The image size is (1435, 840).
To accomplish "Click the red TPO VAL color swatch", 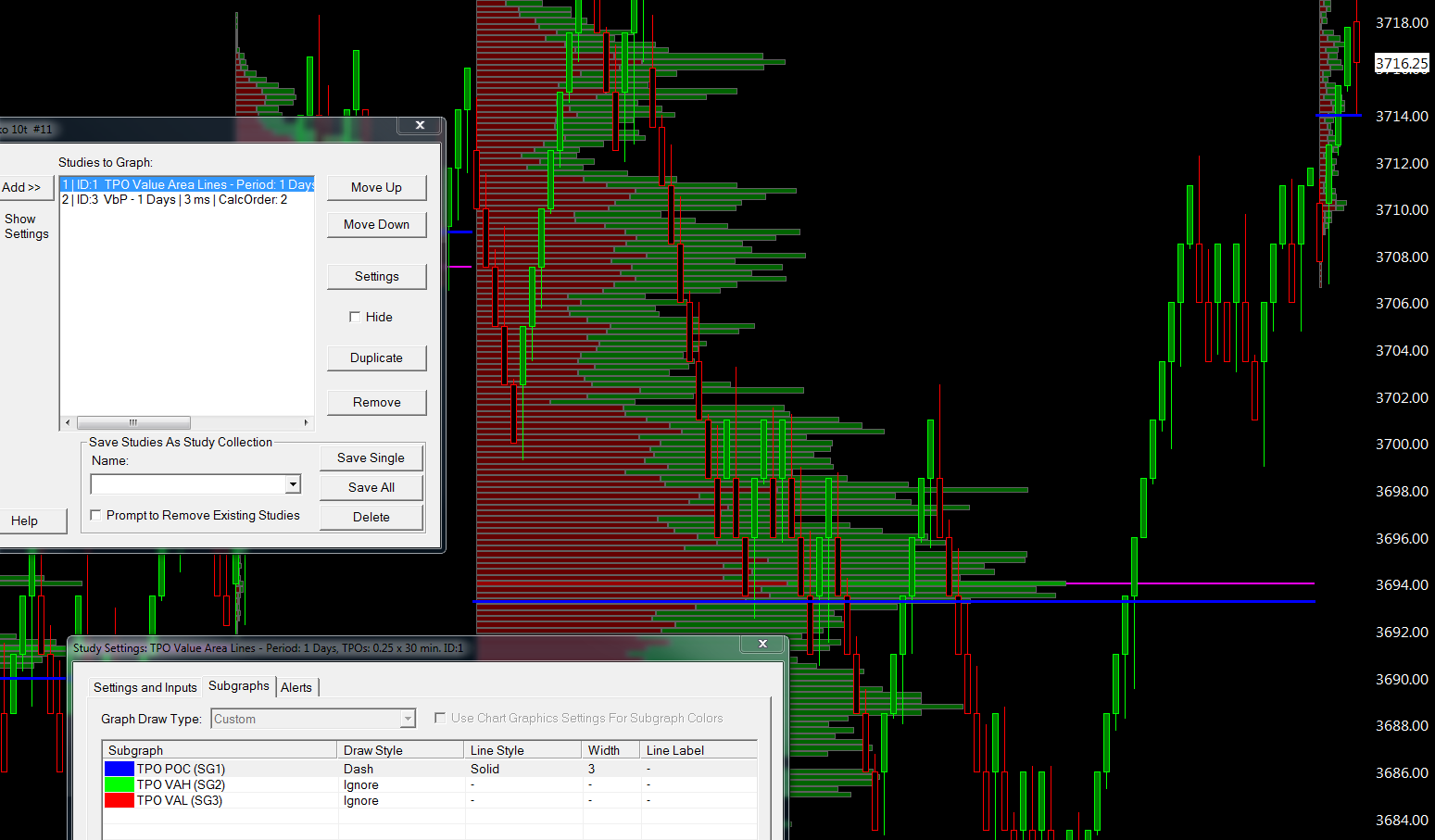I will (120, 800).
